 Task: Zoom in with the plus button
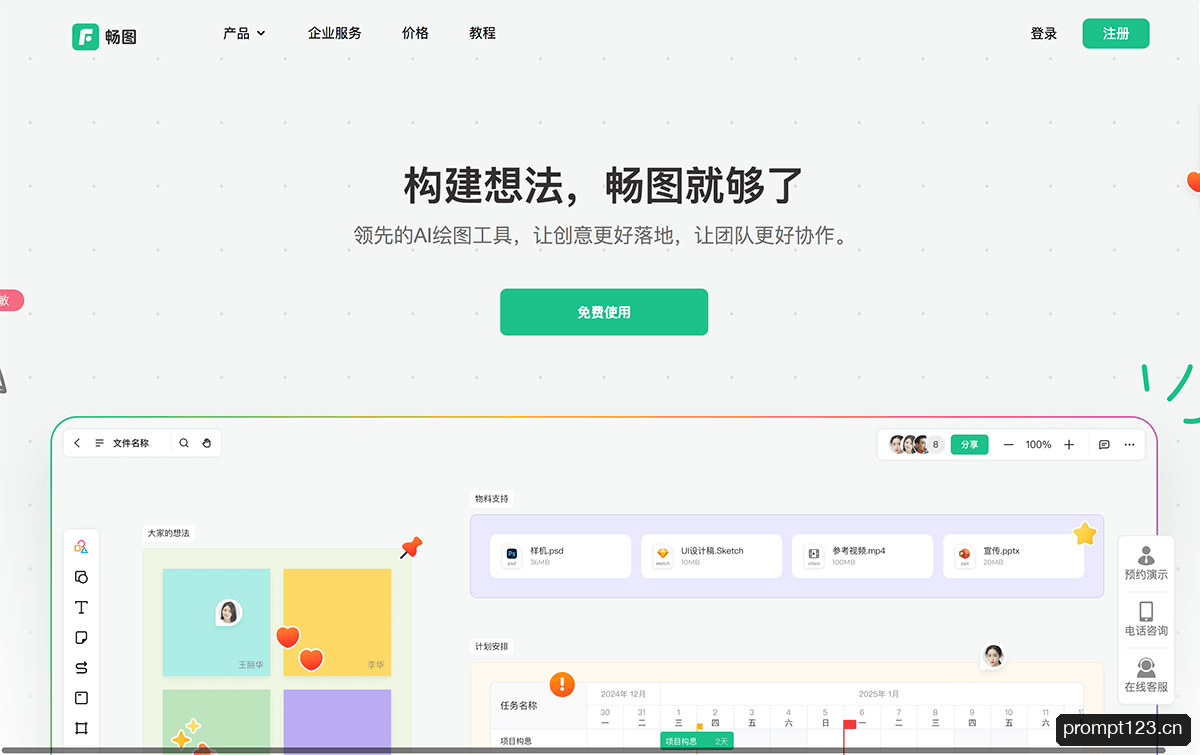pos(1069,444)
